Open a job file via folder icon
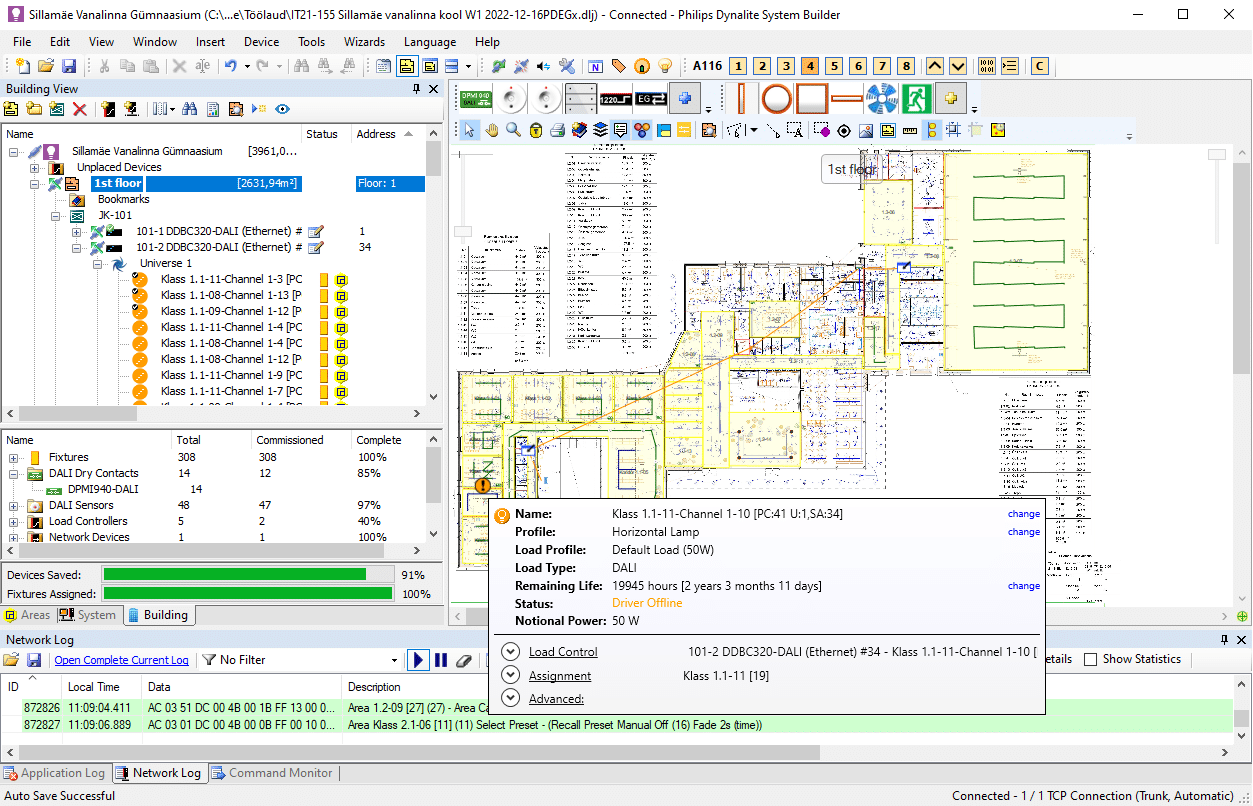1253x806 pixels. point(46,66)
